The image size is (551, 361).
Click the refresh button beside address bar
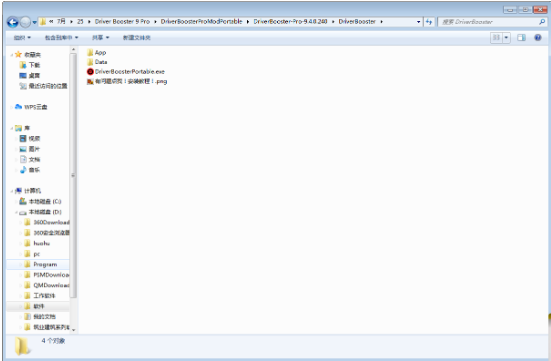pyautogui.click(x=429, y=22)
